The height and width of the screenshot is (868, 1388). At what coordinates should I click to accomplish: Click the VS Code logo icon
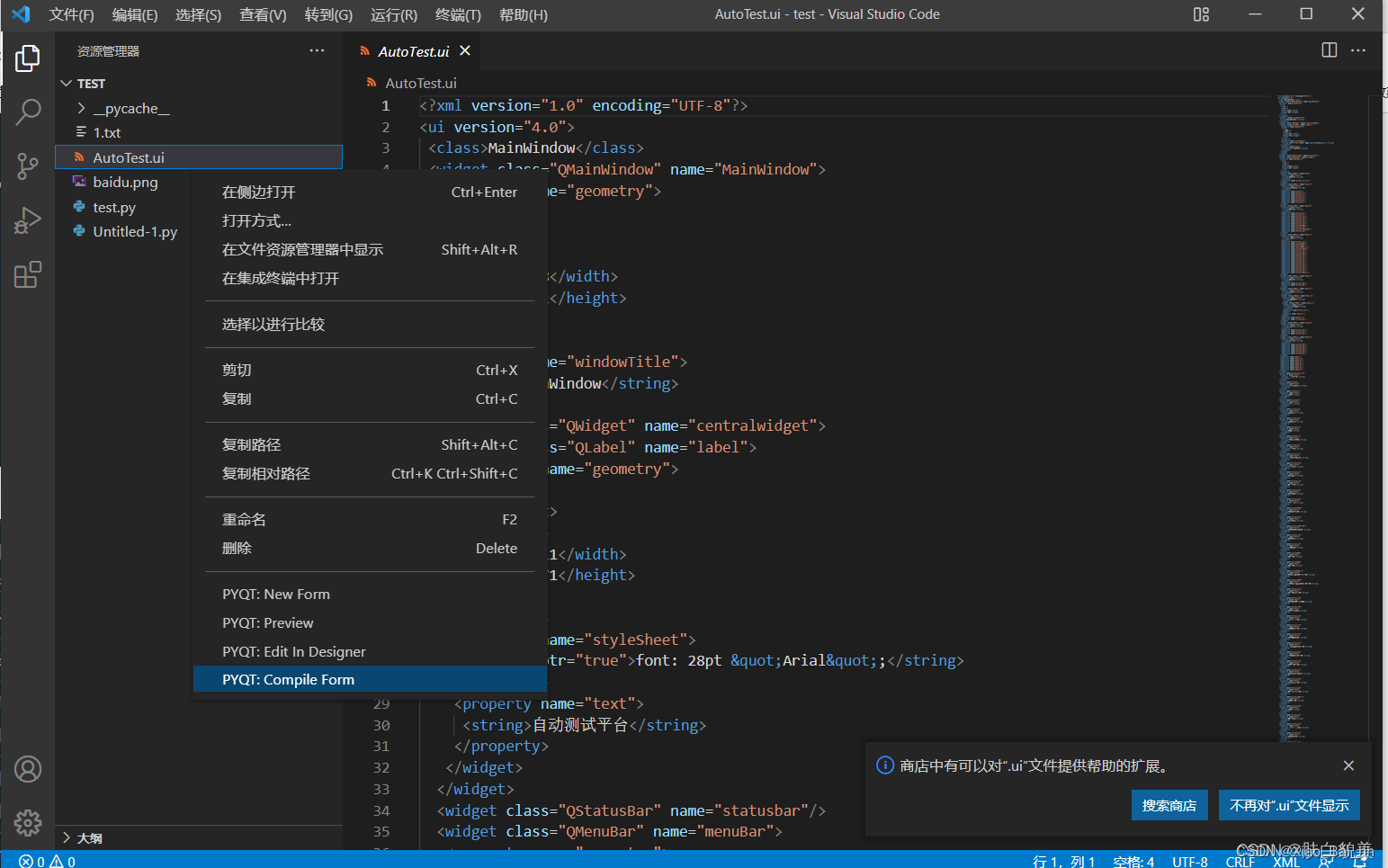[x=21, y=14]
